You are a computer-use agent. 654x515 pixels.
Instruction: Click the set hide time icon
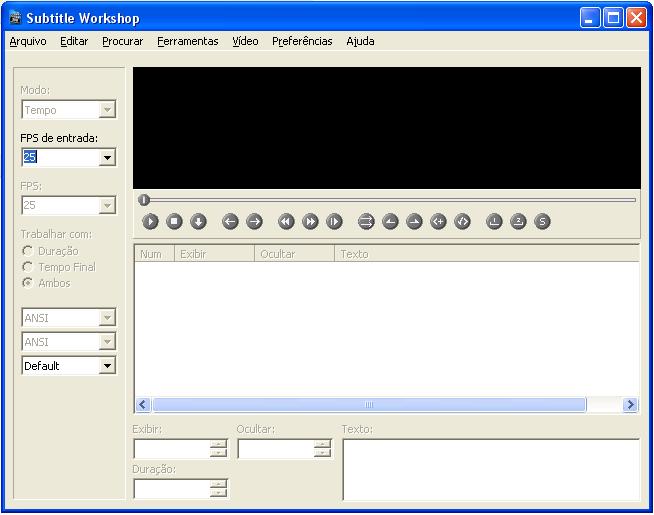point(414,221)
